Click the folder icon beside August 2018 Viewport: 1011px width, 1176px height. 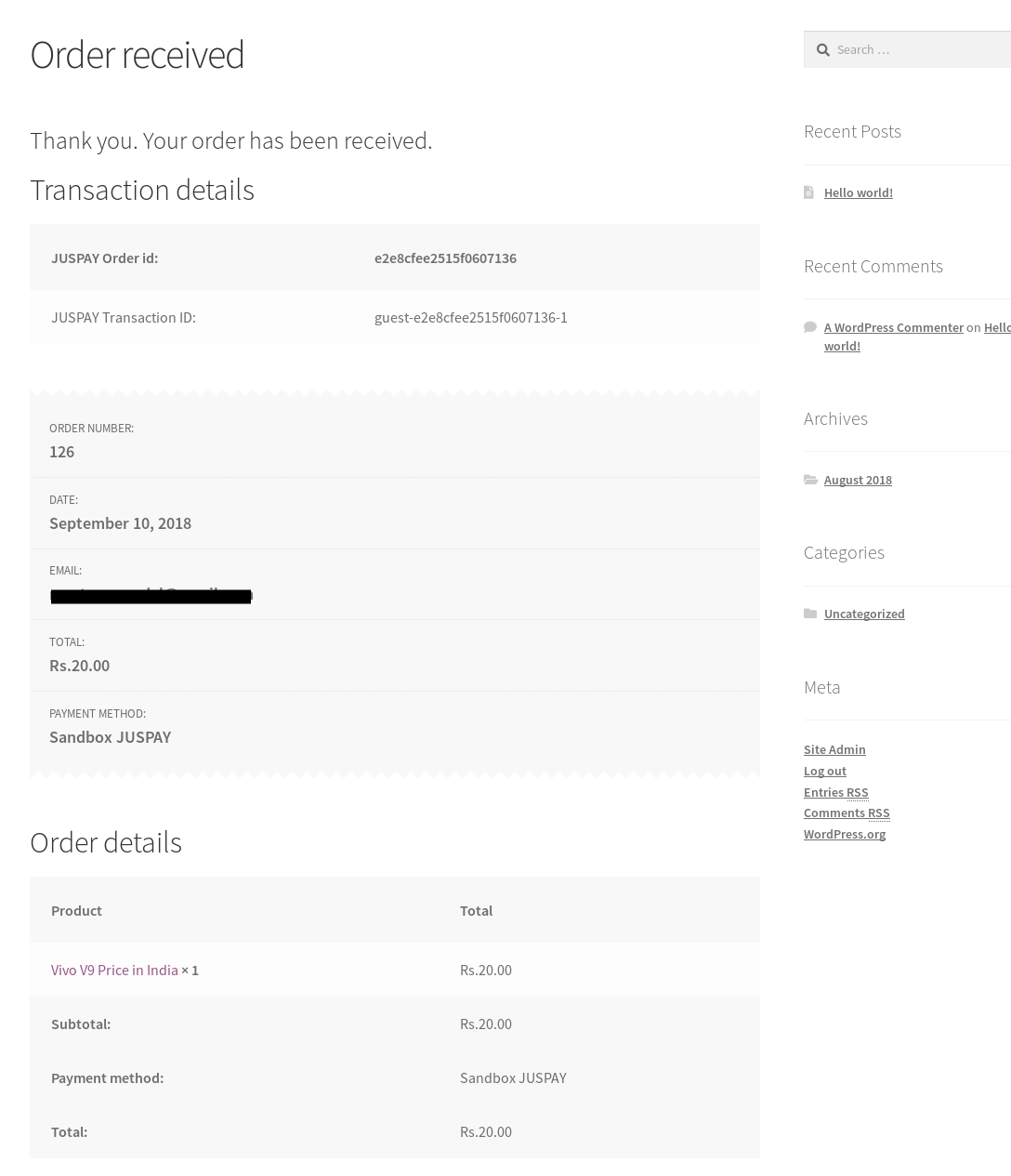(810, 480)
